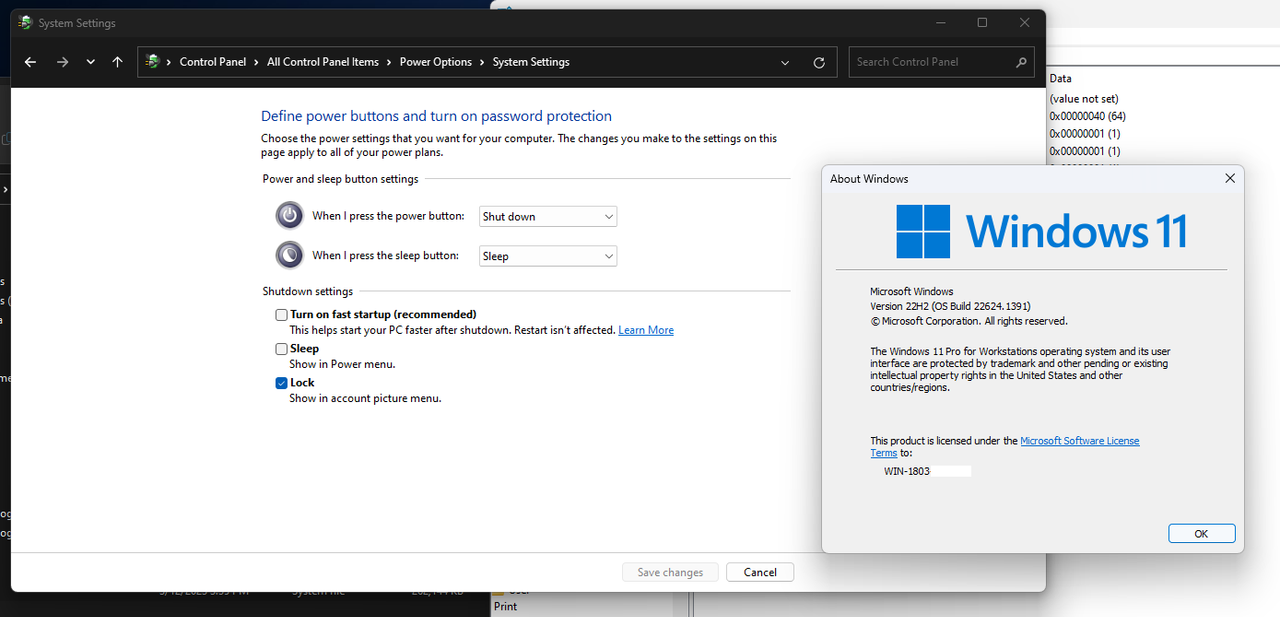Image resolution: width=1280 pixels, height=617 pixels.
Task: Click the Print item in background window
Action: 506,606
